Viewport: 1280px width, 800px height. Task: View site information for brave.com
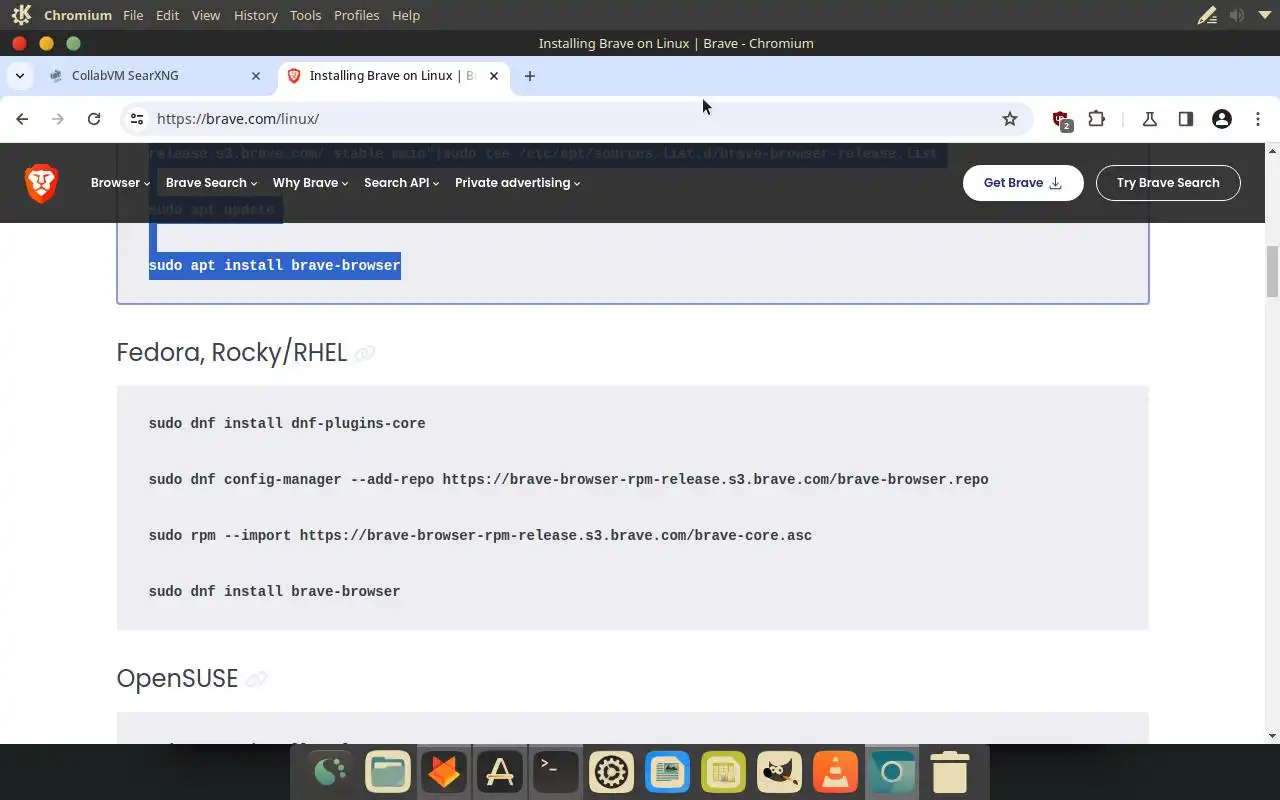click(x=137, y=119)
